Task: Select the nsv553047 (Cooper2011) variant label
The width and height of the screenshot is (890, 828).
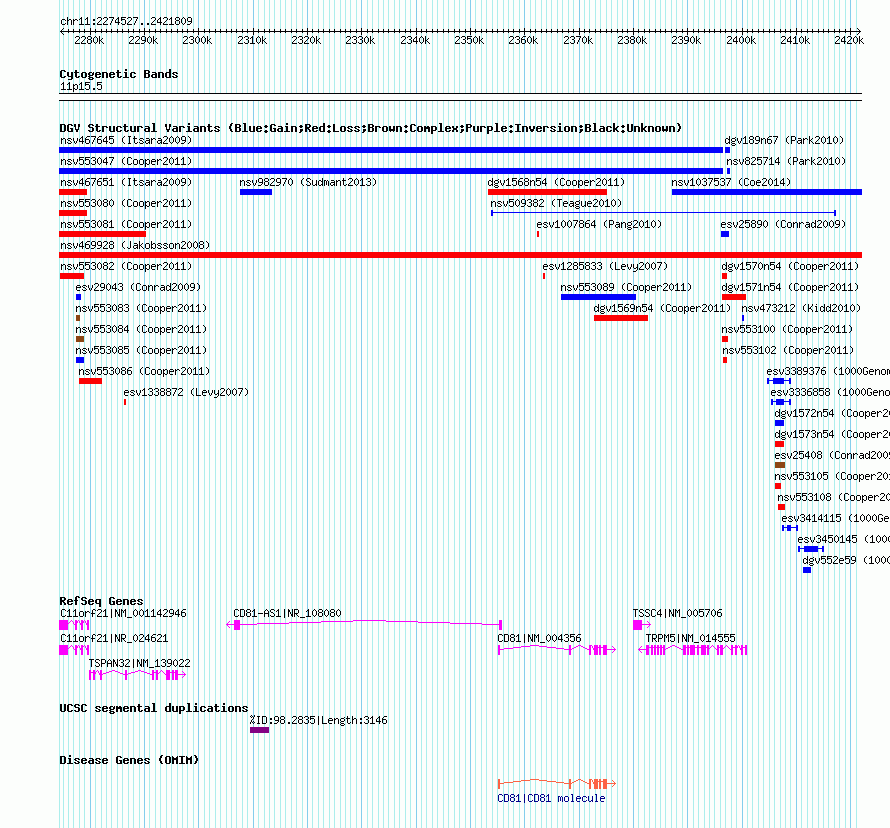Action: (126, 161)
